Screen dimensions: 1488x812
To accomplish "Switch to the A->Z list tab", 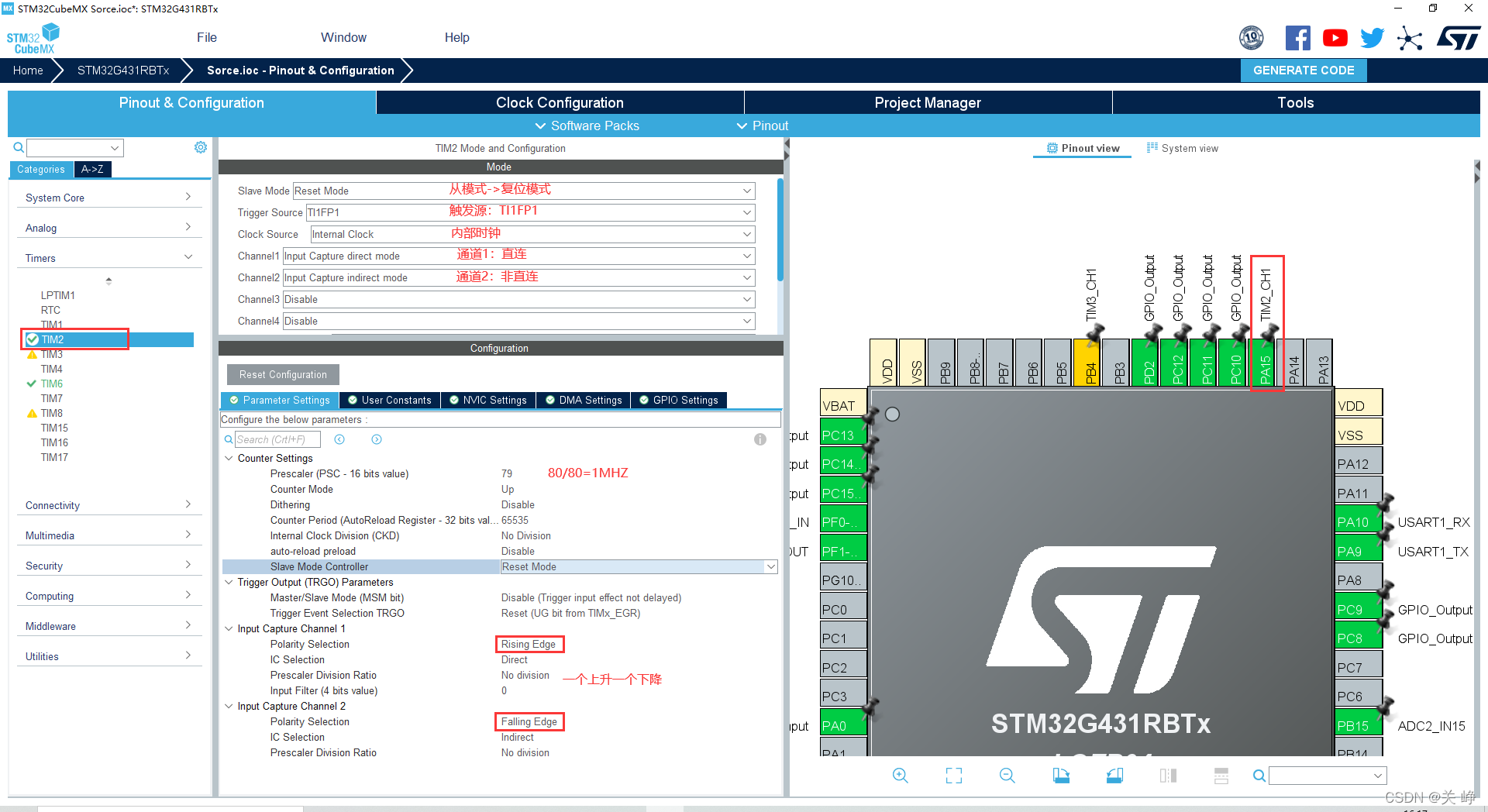I will click(x=92, y=169).
